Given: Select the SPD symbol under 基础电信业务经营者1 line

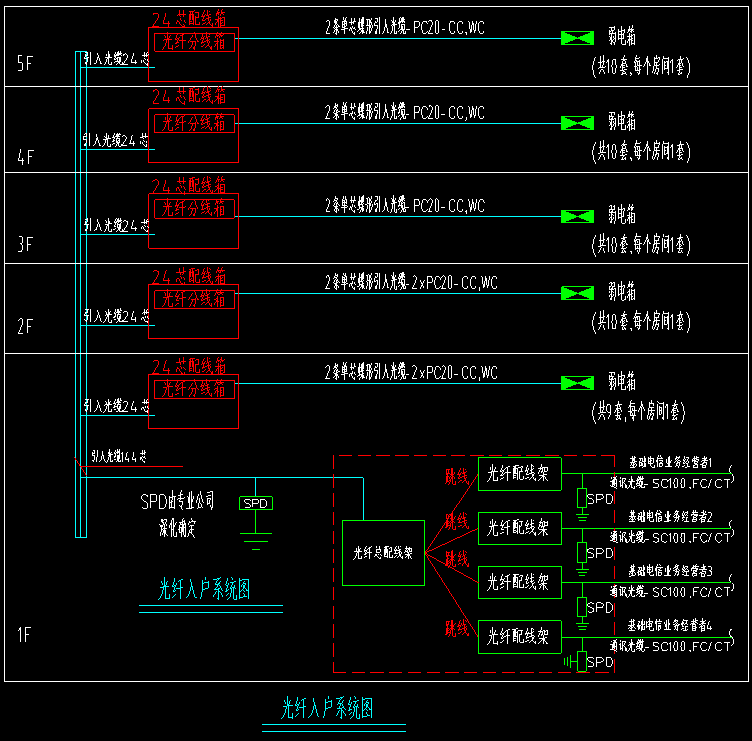Looking at the screenshot, I should [582, 498].
